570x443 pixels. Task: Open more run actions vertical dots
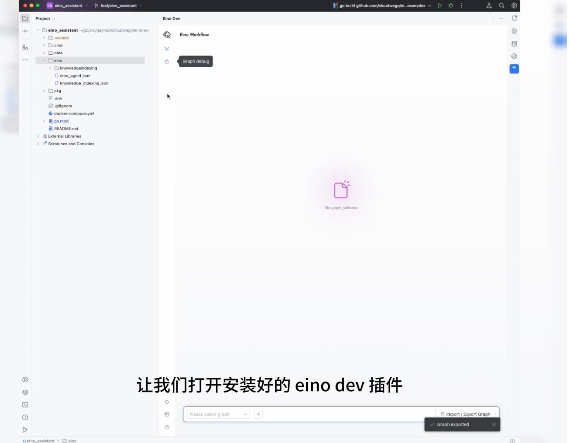pos(462,5)
